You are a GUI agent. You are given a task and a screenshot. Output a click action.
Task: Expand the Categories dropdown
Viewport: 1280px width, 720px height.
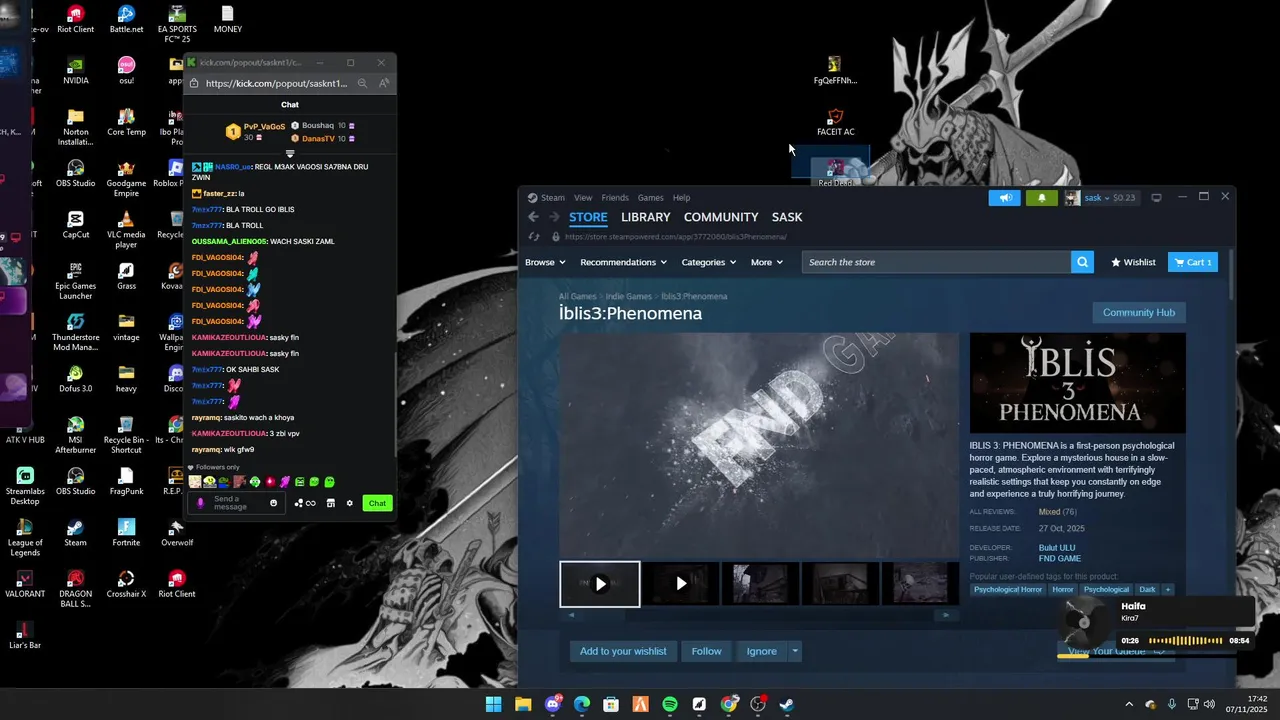click(709, 262)
